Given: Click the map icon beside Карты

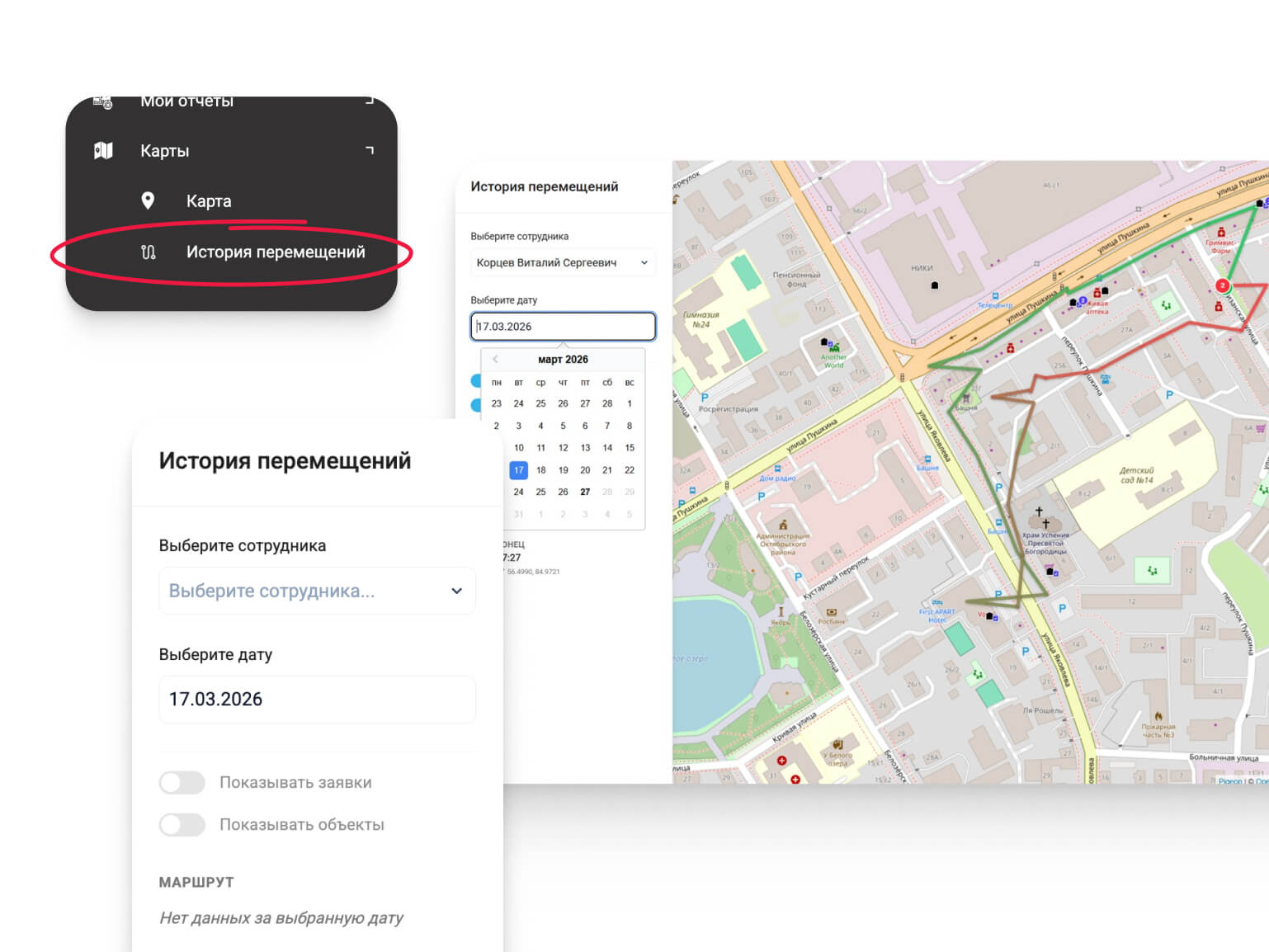Looking at the screenshot, I should pyautogui.click(x=103, y=150).
